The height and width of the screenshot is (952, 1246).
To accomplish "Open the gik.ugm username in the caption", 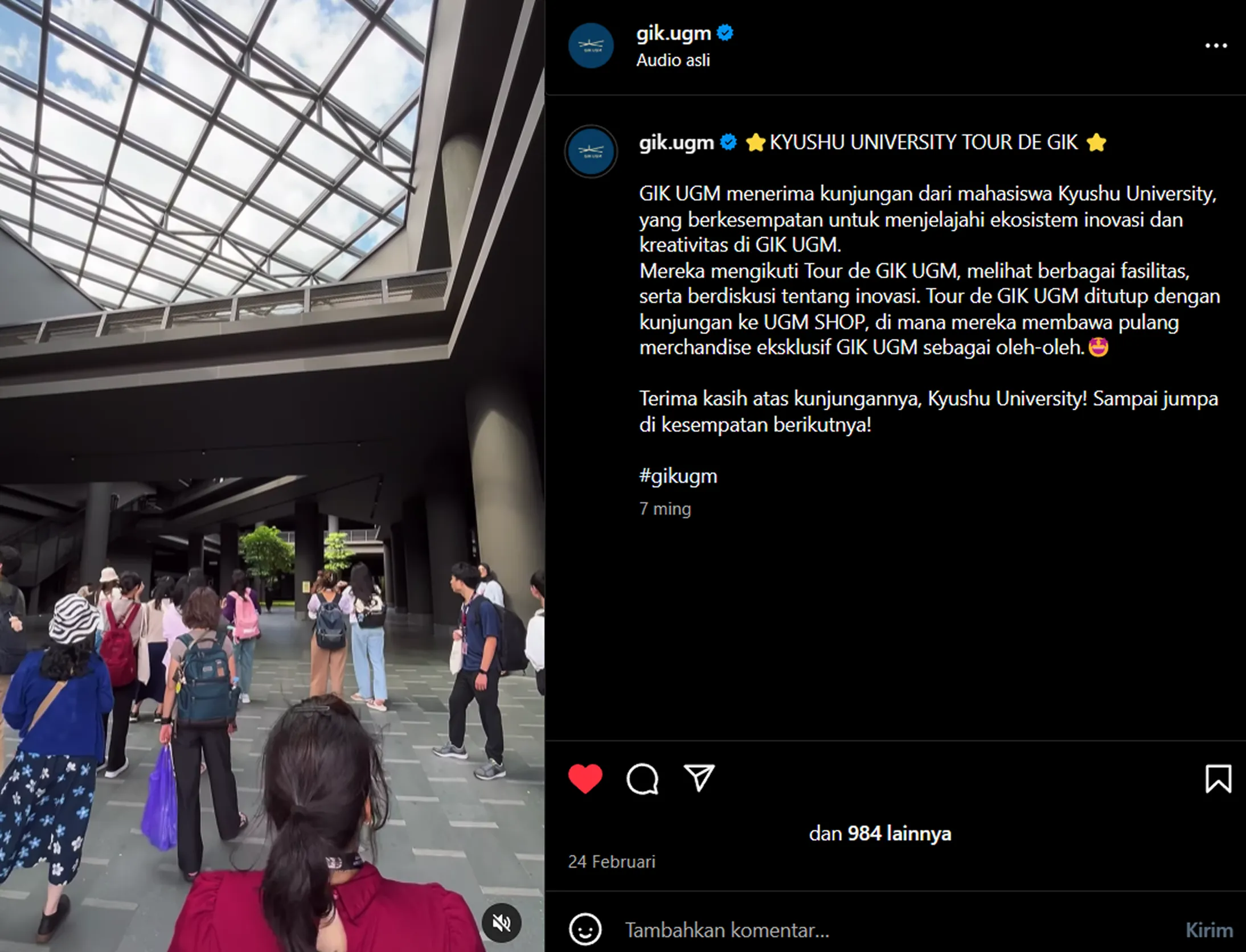I will 676,142.
